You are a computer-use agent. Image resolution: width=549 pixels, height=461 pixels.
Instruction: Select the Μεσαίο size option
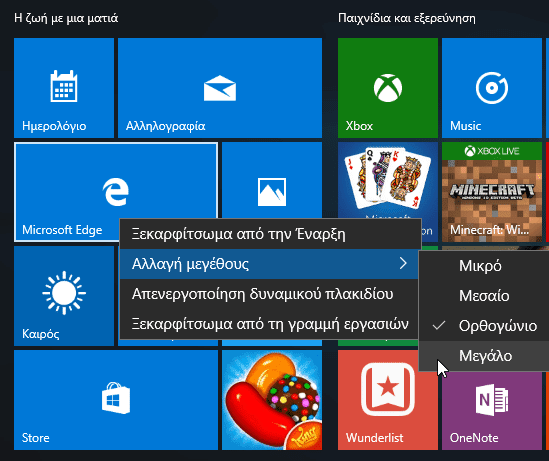click(484, 296)
